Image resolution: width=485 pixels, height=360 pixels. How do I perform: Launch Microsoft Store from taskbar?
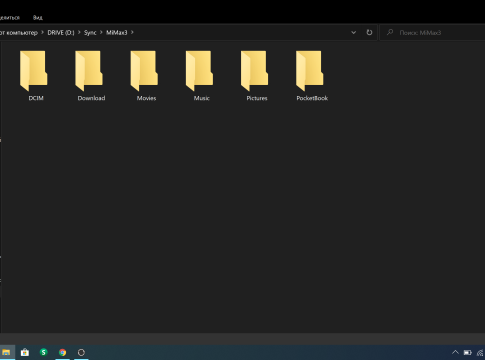click(25, 352)
